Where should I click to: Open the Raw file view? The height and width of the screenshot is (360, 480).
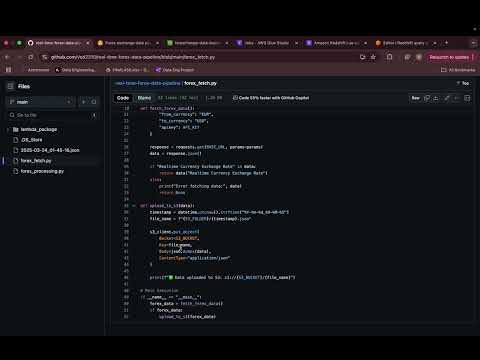415,98
